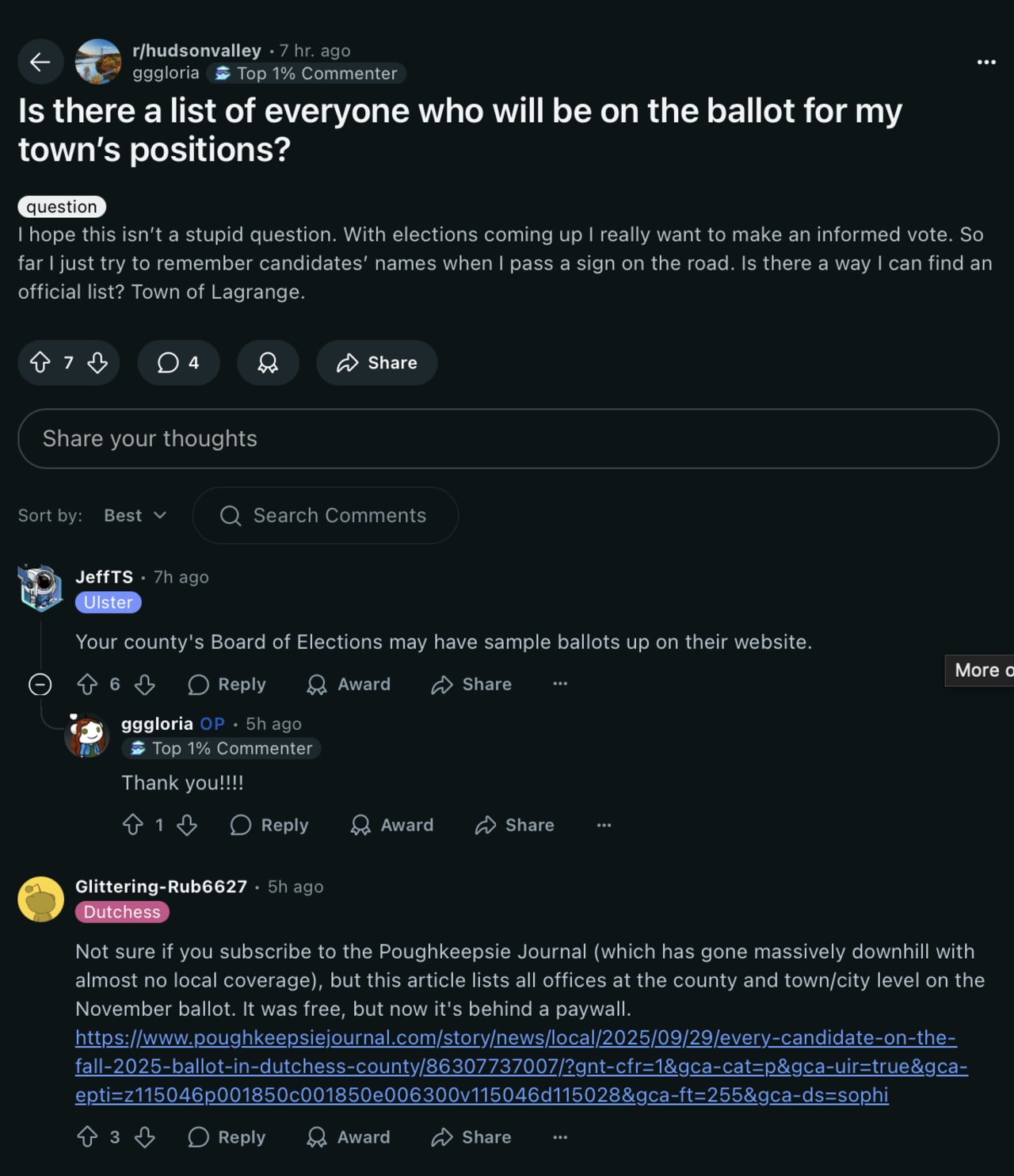Collapse JeffTS's comment thread

(40, 684)
